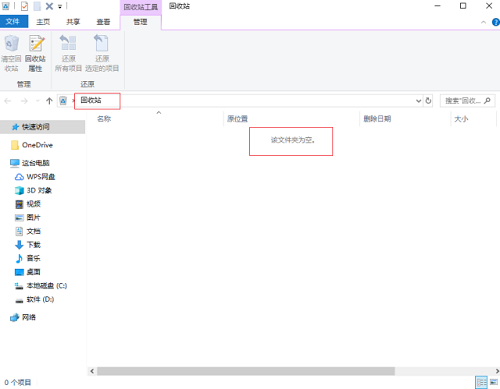The image size is (500, 389).
Task: Collapse the ribbon with the chevron
Action: (483, 22)
